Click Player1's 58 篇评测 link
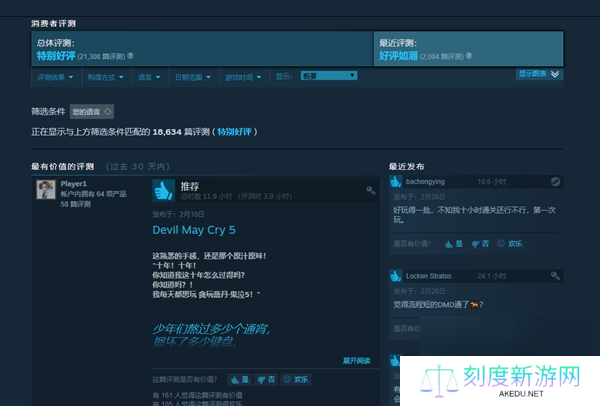600x406 pixels. (76, 204)
